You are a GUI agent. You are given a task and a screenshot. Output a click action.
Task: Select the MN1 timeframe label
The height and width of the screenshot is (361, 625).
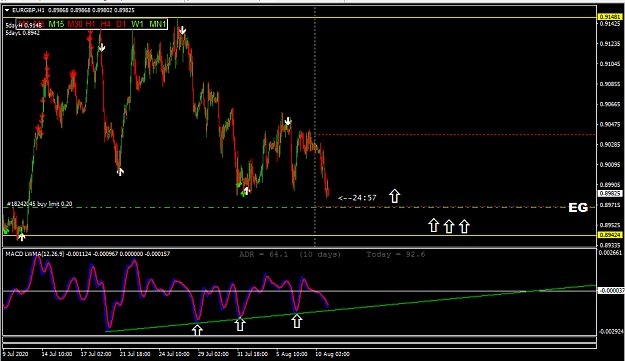click(x=157, y=24)
